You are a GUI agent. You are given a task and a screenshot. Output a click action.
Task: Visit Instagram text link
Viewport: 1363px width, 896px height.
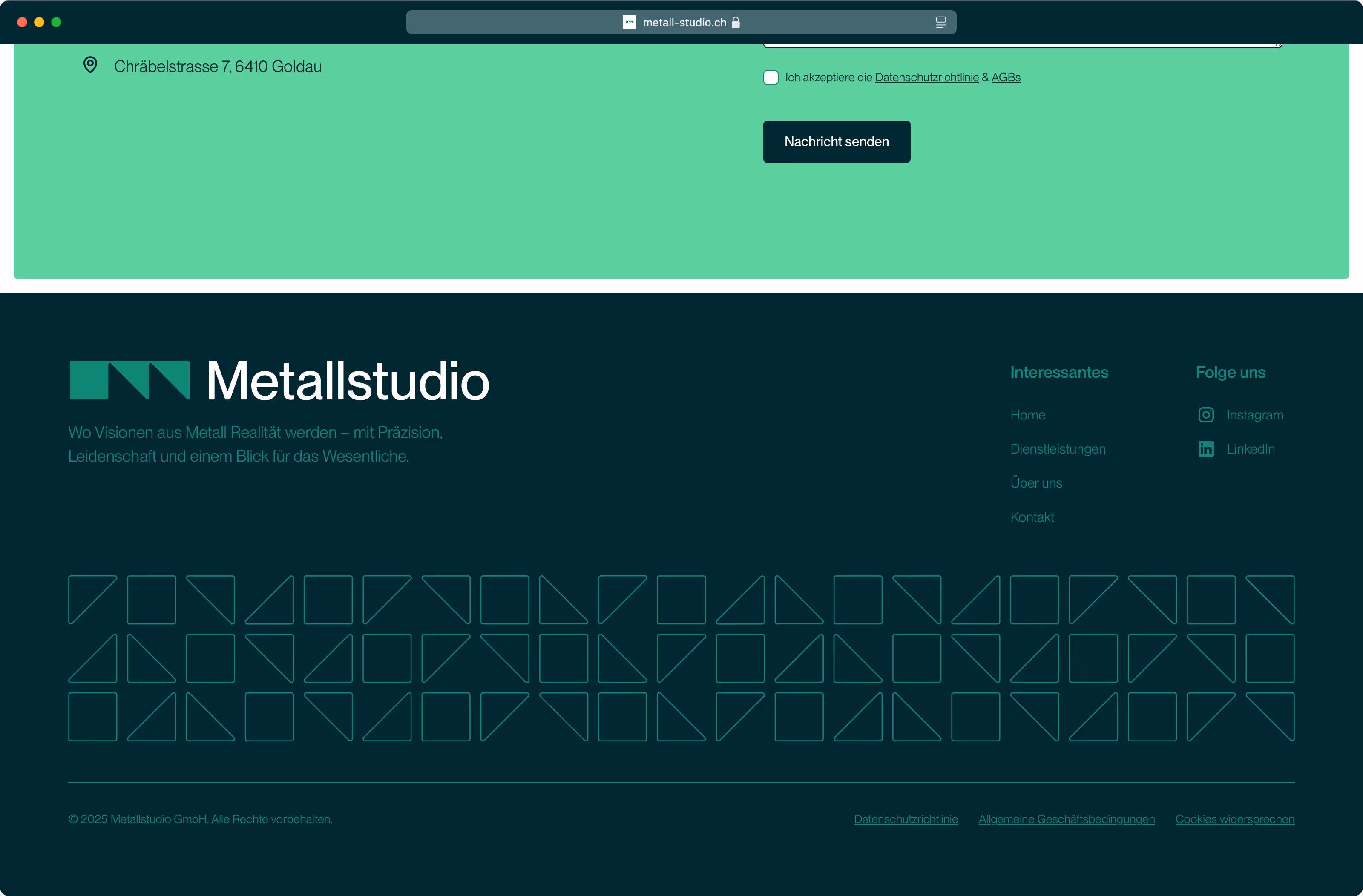tap(1255, 415)
